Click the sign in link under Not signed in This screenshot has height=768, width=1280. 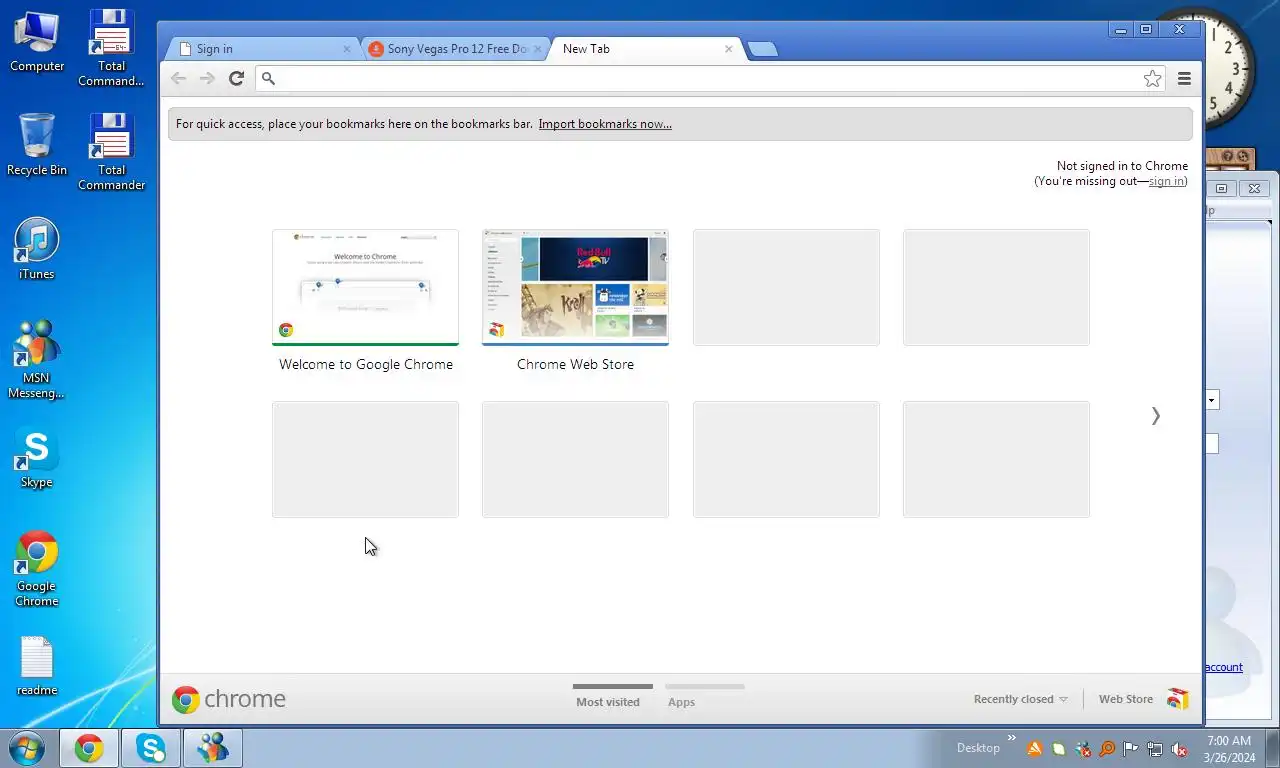[1166, 181]
